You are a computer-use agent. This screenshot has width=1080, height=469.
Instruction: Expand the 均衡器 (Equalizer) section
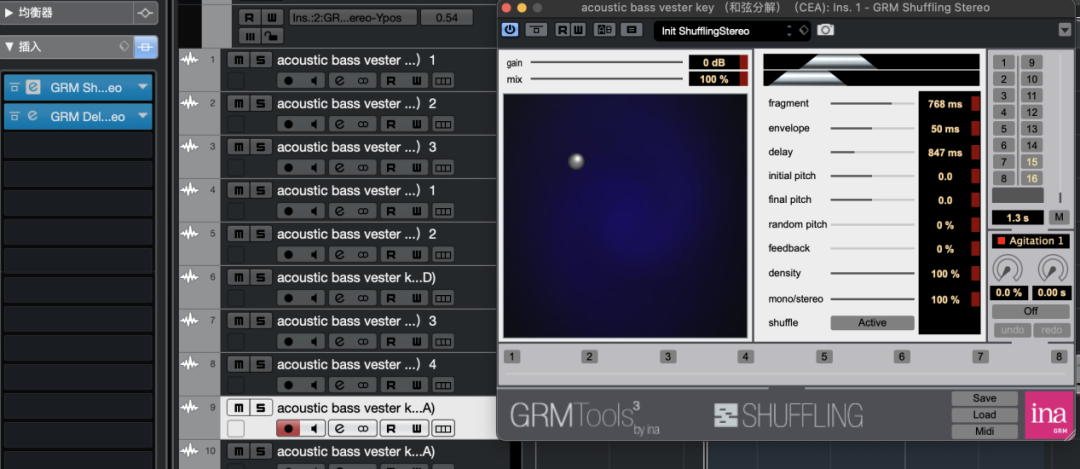(x=9, y=12)
